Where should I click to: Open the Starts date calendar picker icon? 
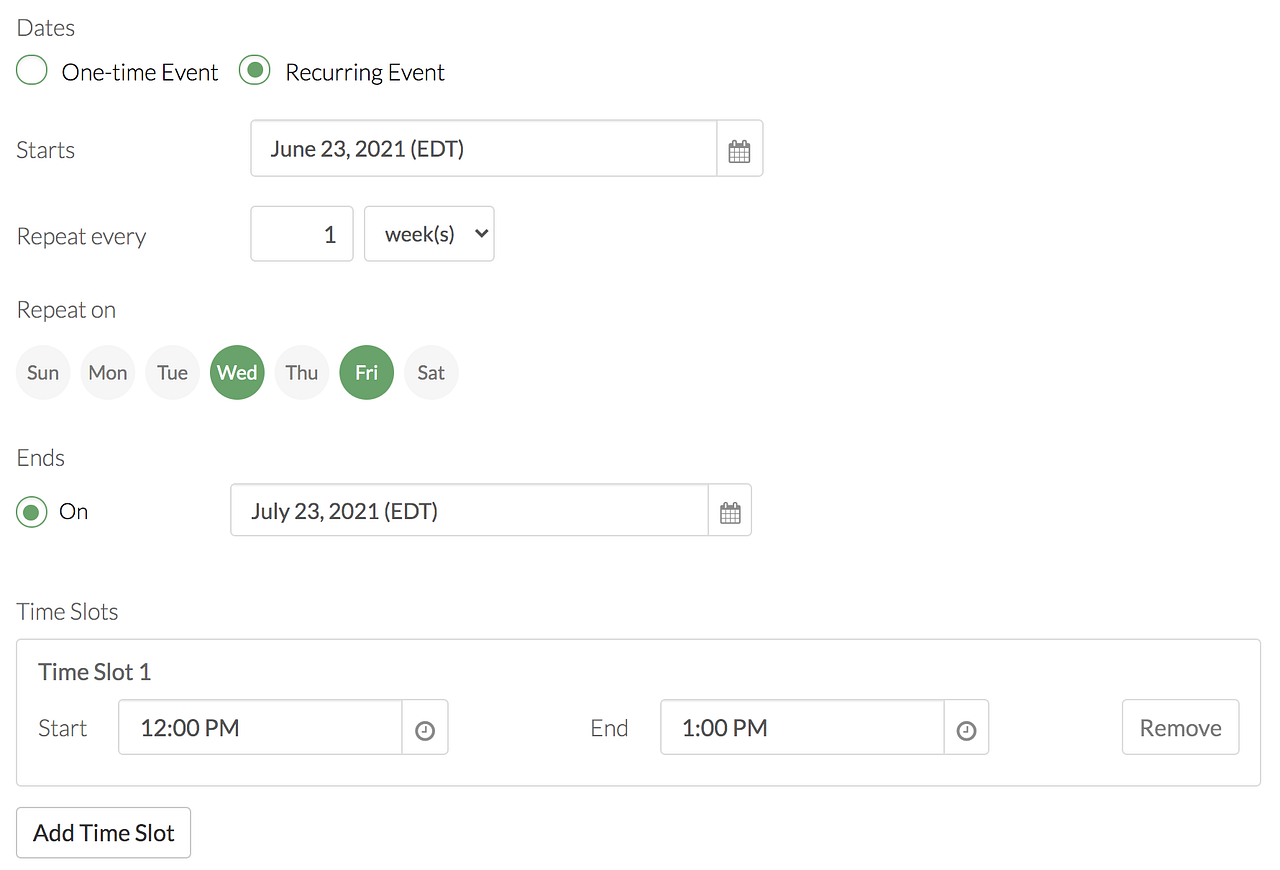pyautogui.click(x=739, y=150)
